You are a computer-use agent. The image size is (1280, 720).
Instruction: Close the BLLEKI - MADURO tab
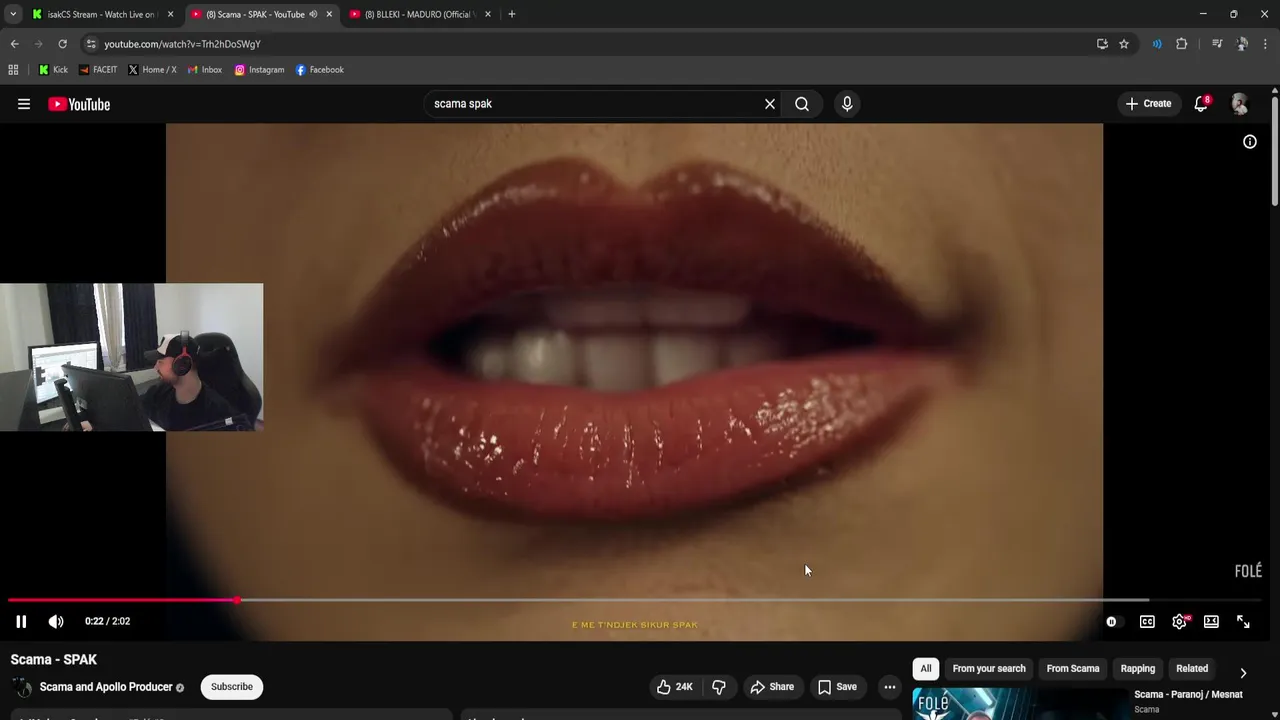(488, 14)
